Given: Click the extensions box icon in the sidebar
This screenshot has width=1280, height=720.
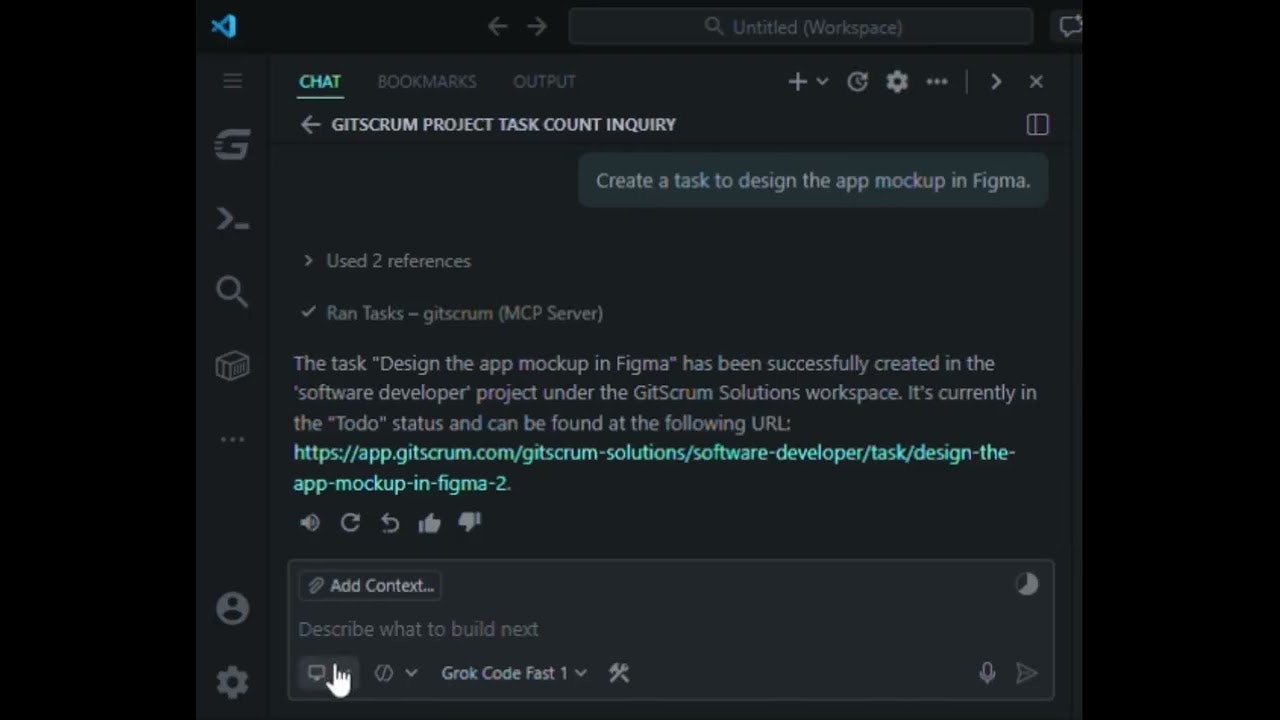Looking at the screenshot, I should click(232, 366).
